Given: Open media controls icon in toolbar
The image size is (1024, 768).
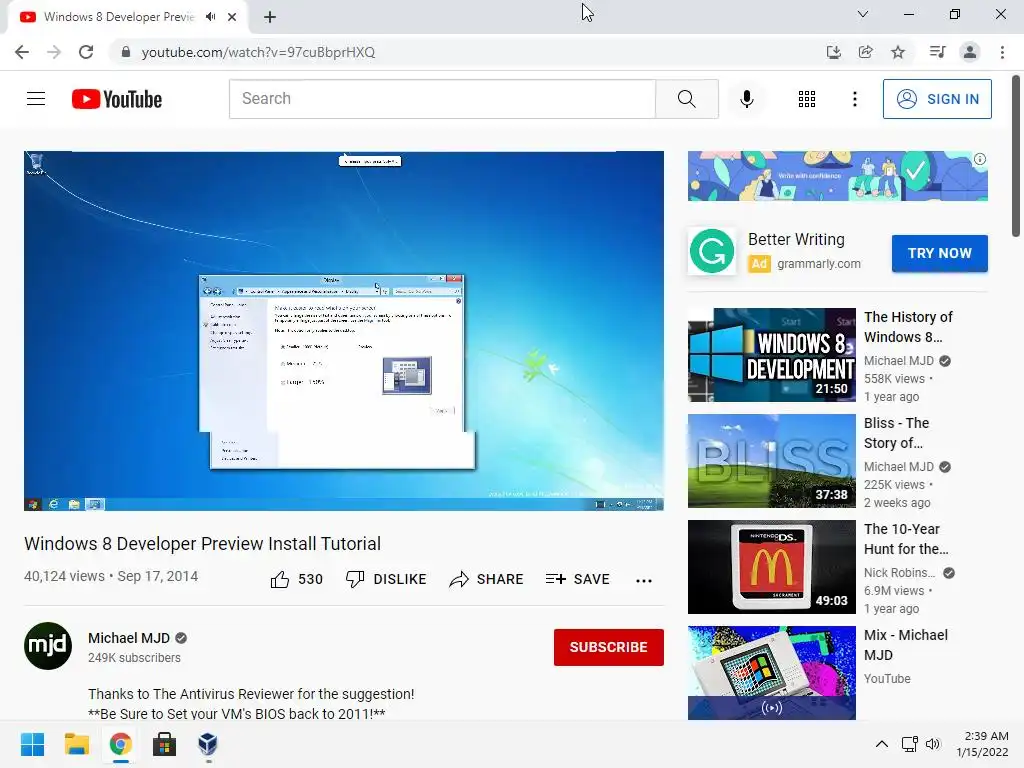Looking at the screenshot, I should click(937, 52).
